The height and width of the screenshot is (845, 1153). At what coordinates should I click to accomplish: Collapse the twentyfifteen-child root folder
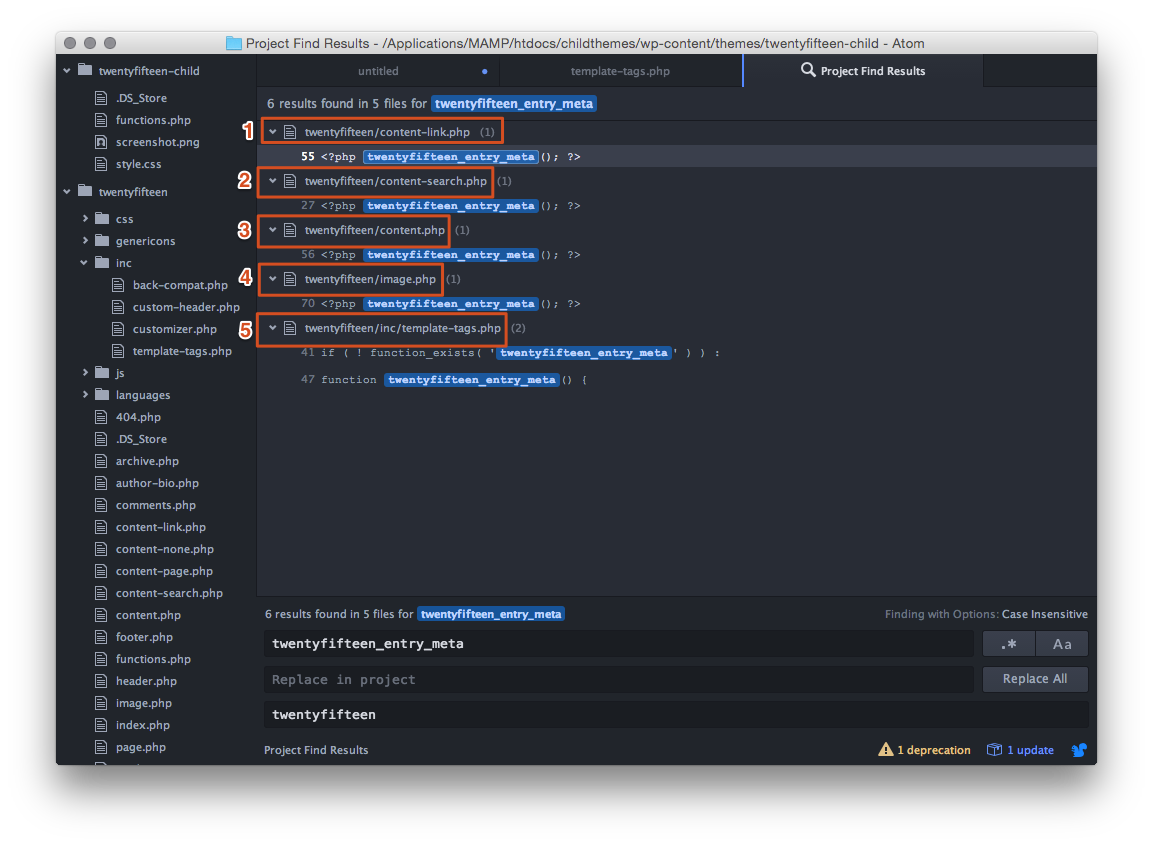(x=67, y=71)
